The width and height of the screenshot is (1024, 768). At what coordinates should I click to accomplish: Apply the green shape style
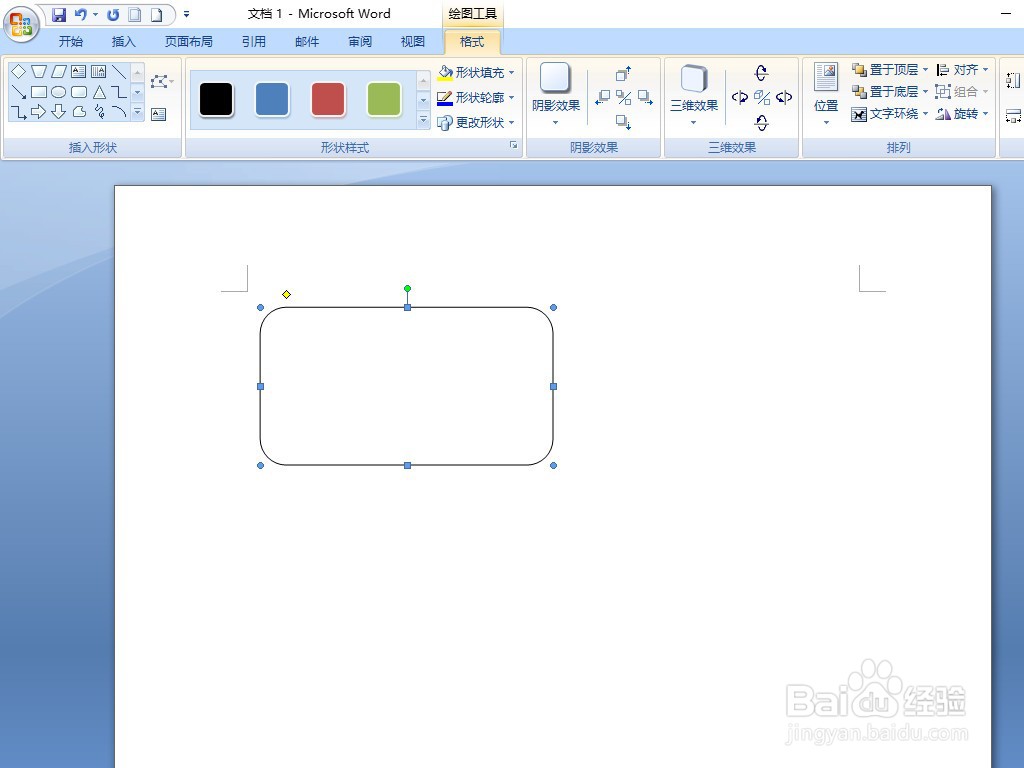click(x=384, y=99)
